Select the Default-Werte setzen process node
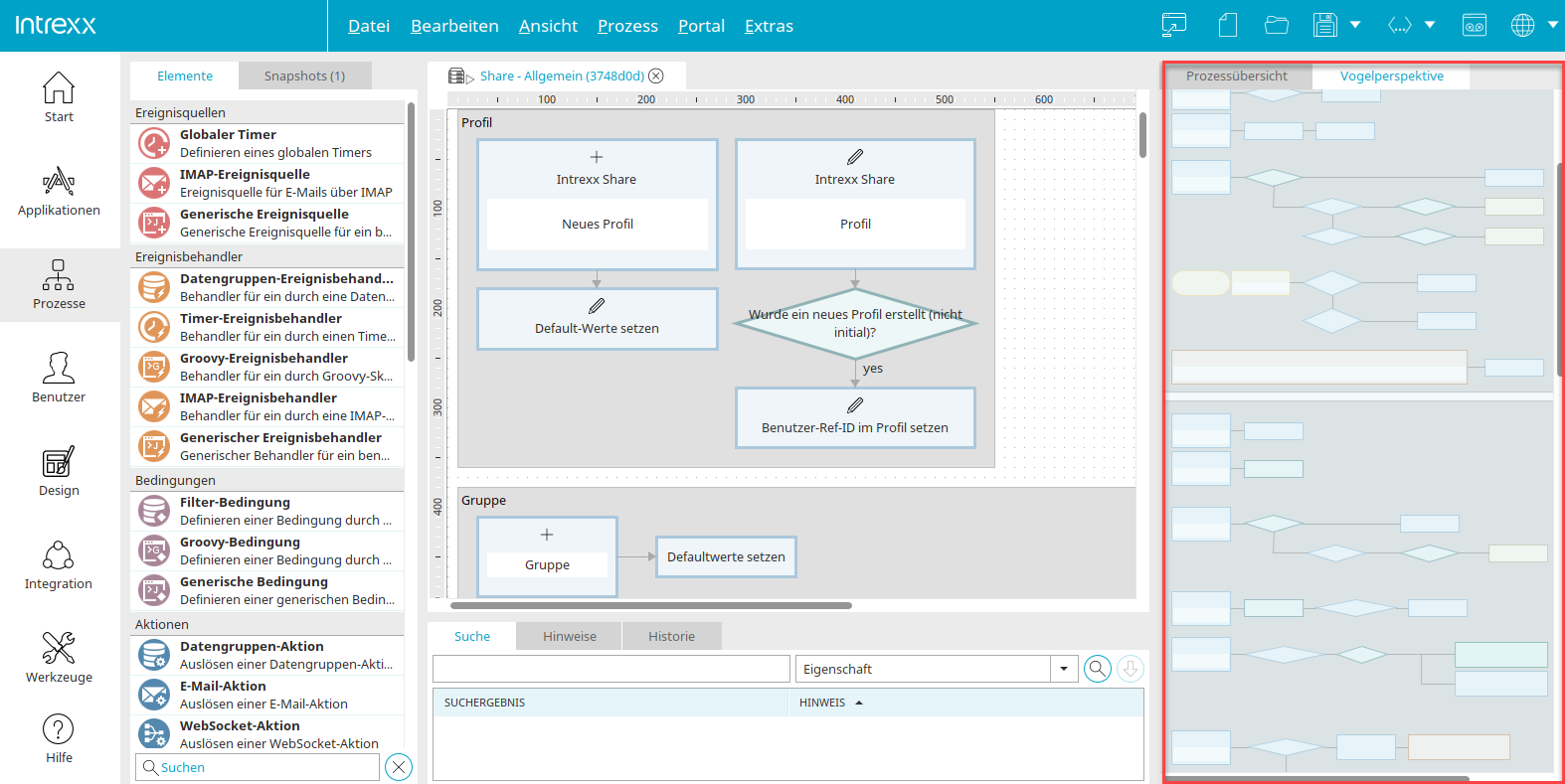Viewport: 1565px width, 784px height. 598,319
